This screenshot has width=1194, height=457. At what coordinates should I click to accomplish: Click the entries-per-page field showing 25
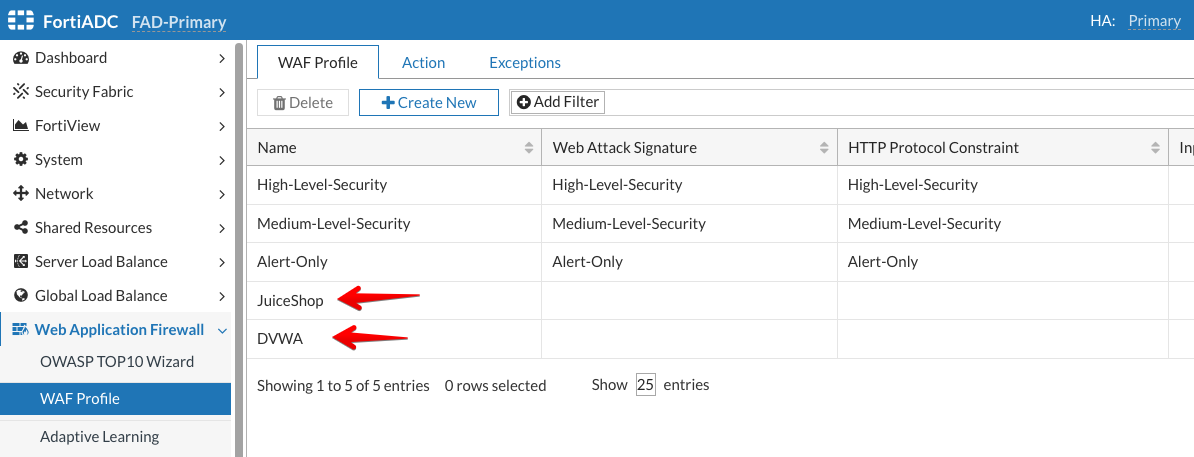coord(645,385)
